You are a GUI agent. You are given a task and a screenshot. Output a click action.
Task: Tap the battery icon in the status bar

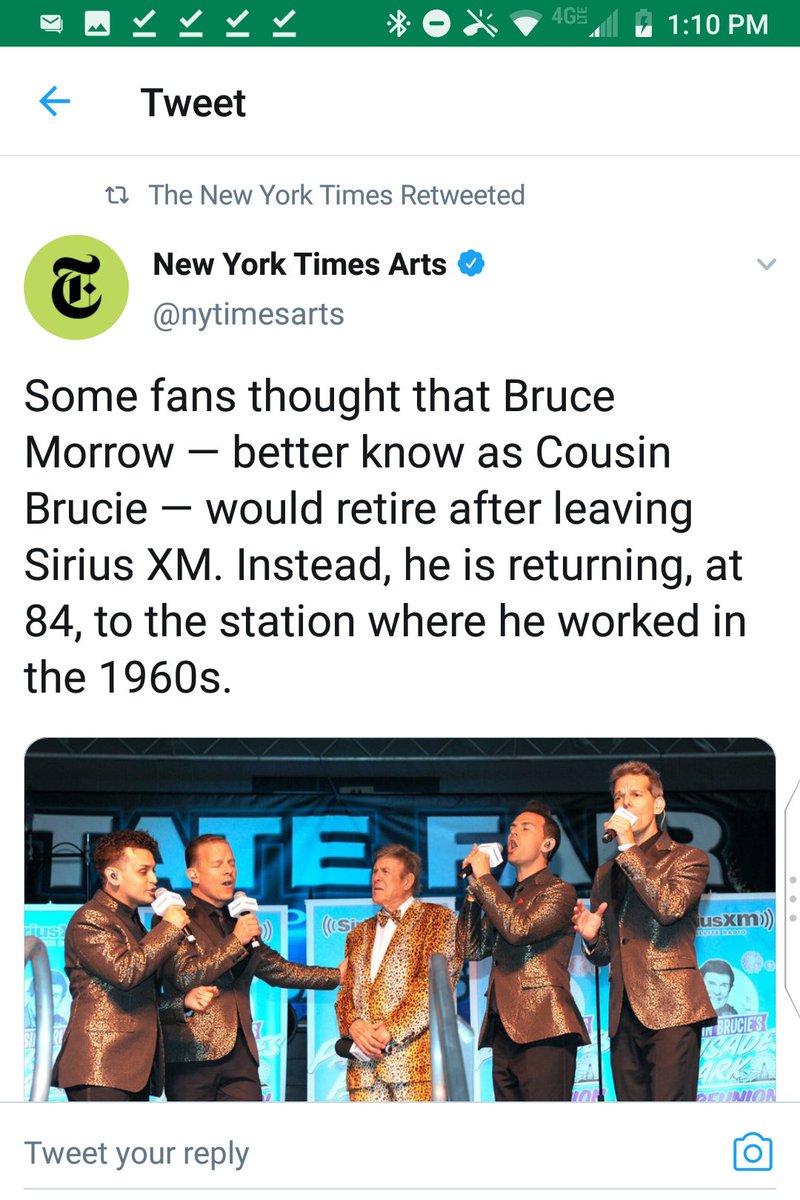(644, 24)
